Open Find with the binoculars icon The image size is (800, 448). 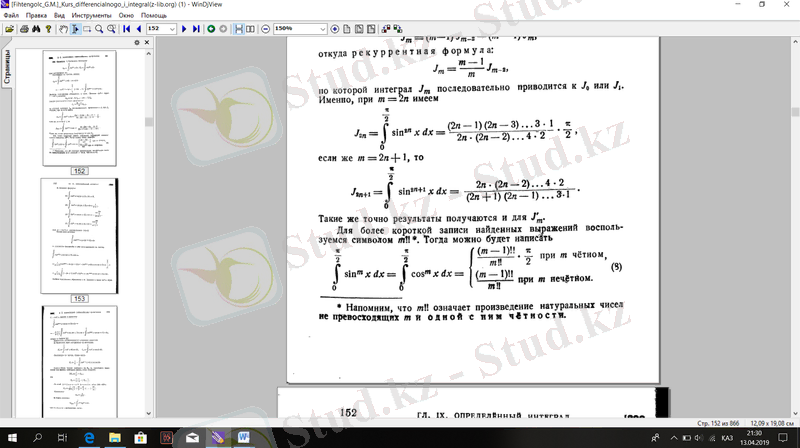tap(38, 30)
